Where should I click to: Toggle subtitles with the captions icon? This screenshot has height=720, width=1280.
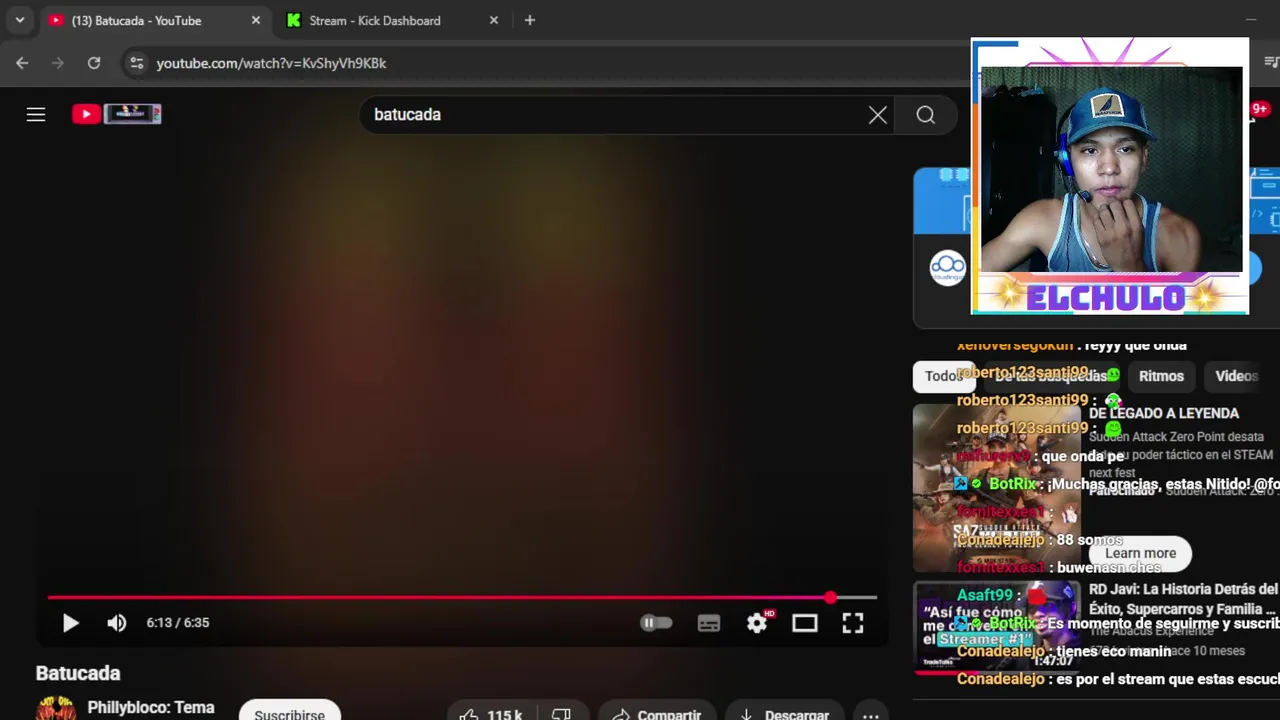[x=709, y=623]
